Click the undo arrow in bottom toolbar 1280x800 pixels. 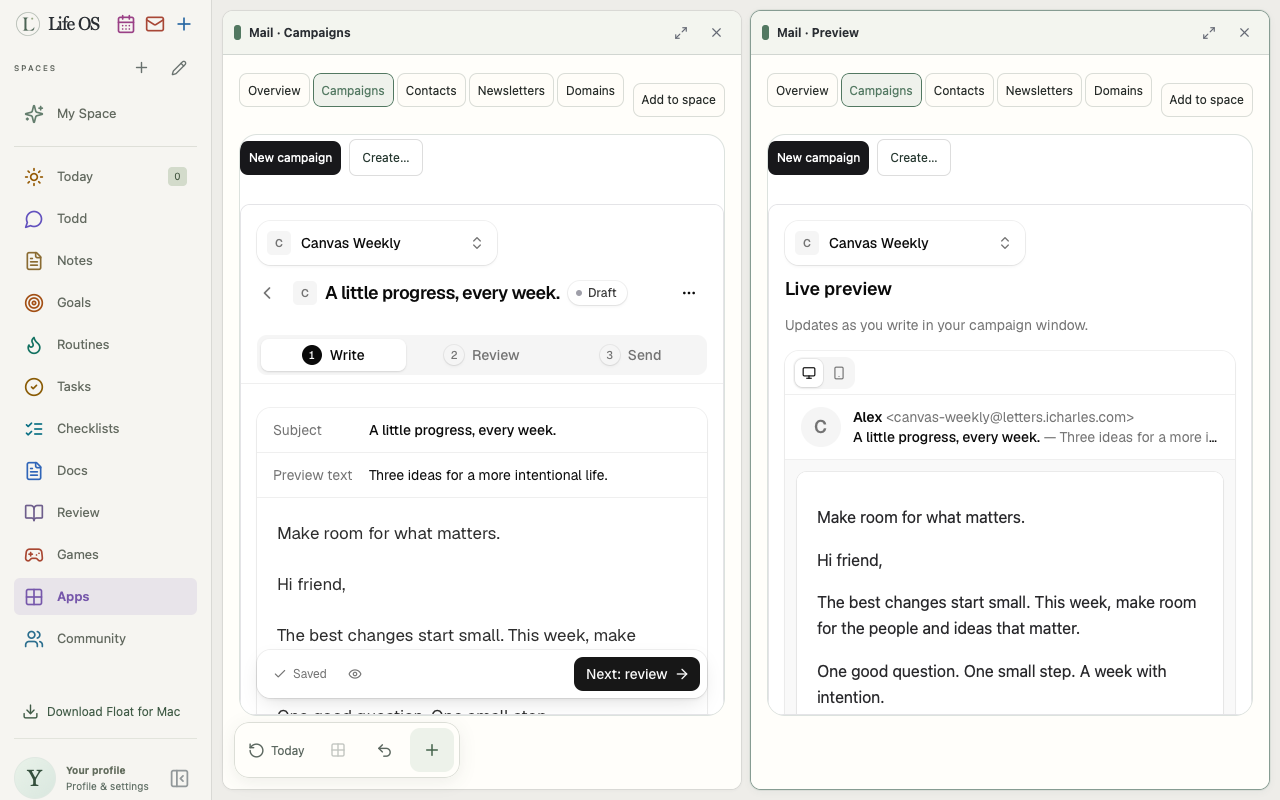point(384,750)
